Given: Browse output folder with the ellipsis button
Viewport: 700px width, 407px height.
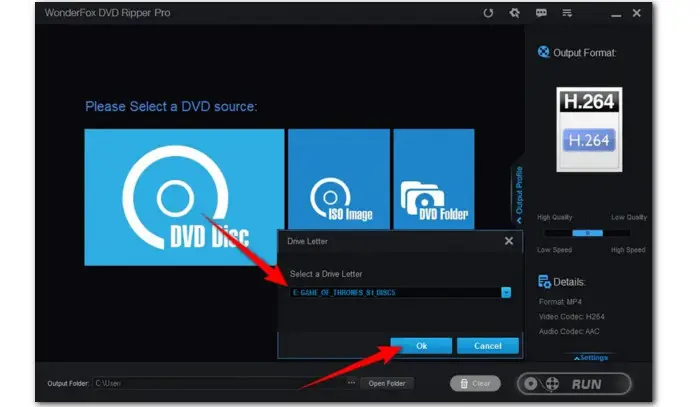Looking at the screenshot, I should [x=351, y=383].
